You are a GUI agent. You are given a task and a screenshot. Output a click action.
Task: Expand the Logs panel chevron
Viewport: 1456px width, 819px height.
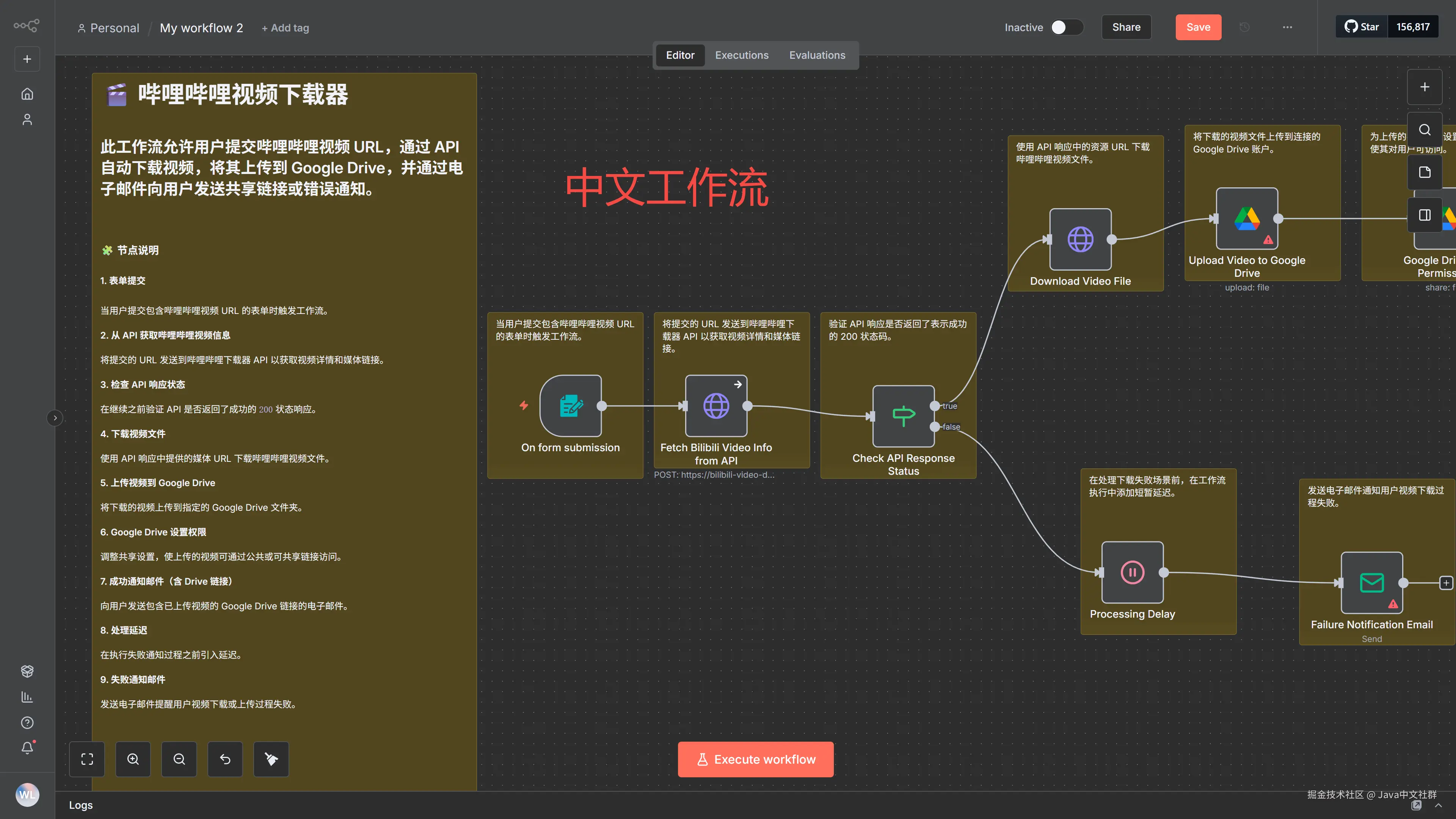(x=1438, y=805)
